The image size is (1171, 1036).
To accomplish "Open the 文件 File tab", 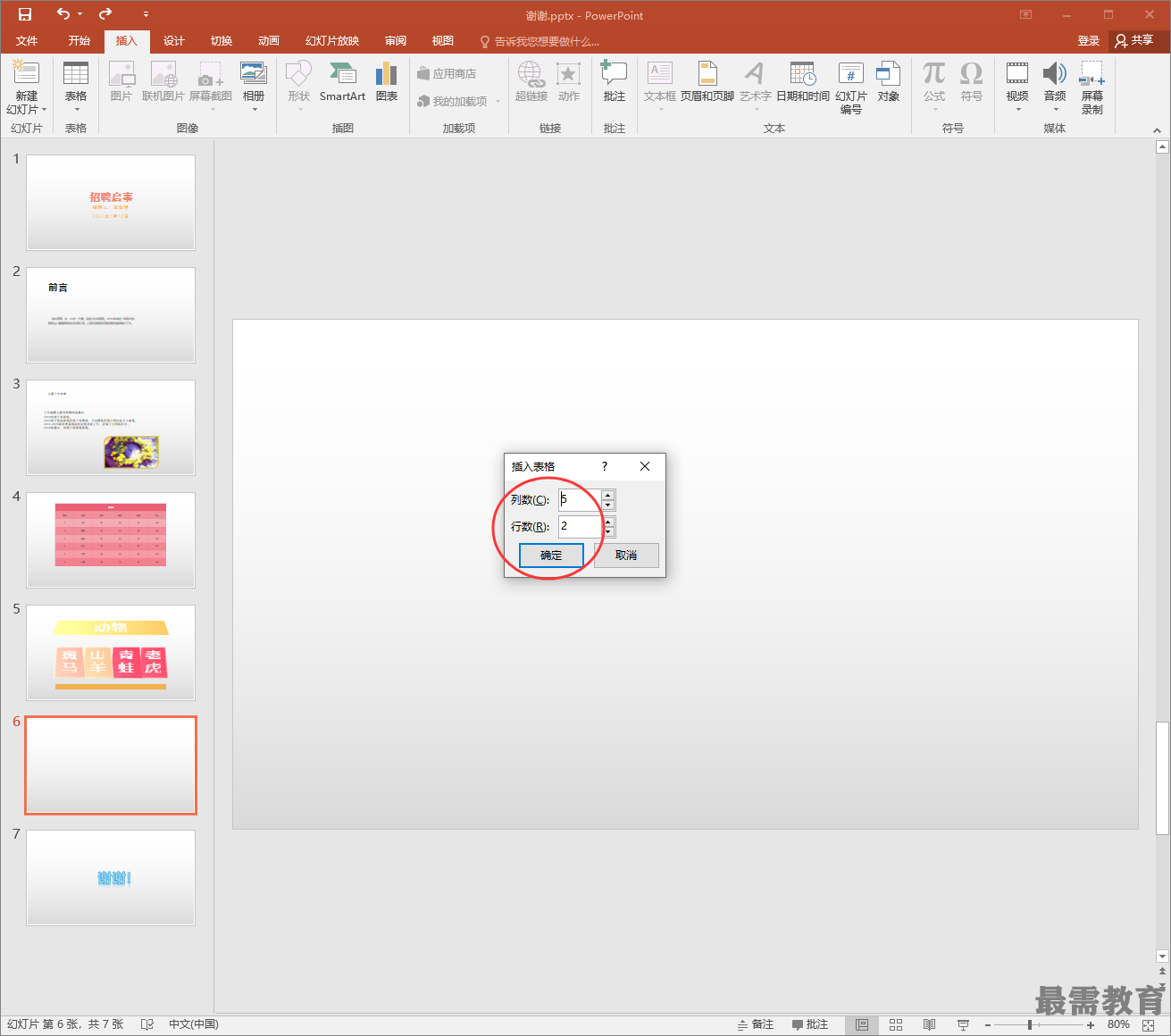I will tap(27, 41).
